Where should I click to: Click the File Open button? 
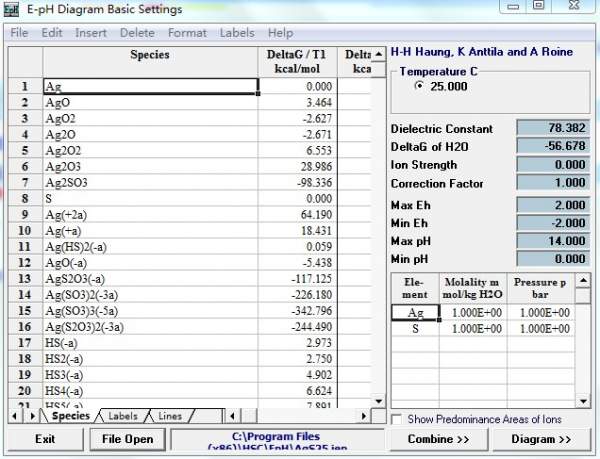point(127,439)
